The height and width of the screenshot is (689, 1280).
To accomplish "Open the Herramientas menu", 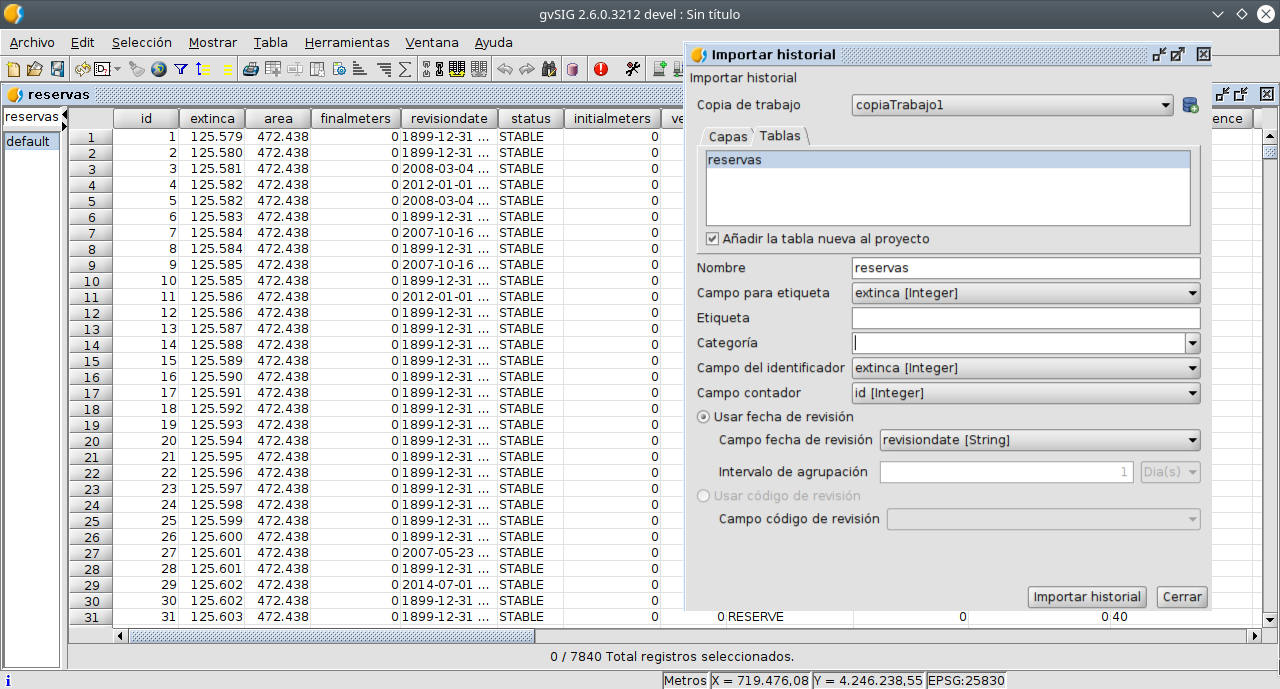I will coord(347,43).
